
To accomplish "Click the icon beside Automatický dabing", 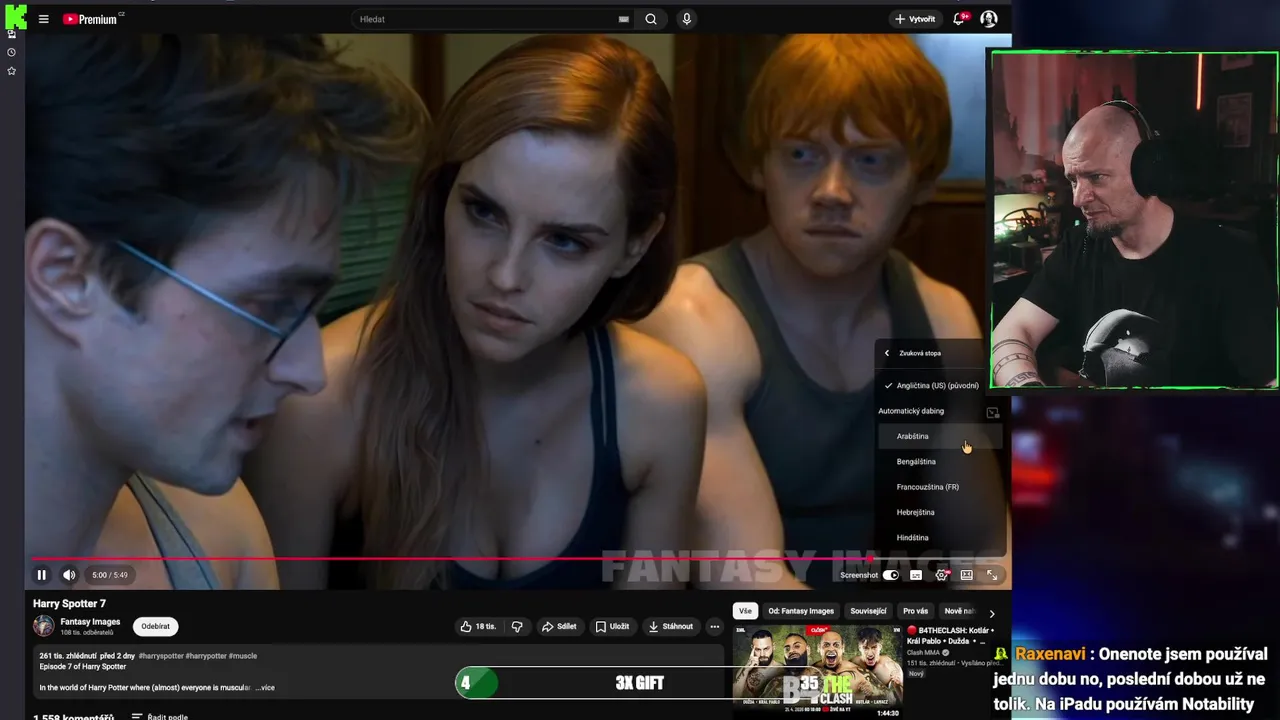I will click(992, 412).
